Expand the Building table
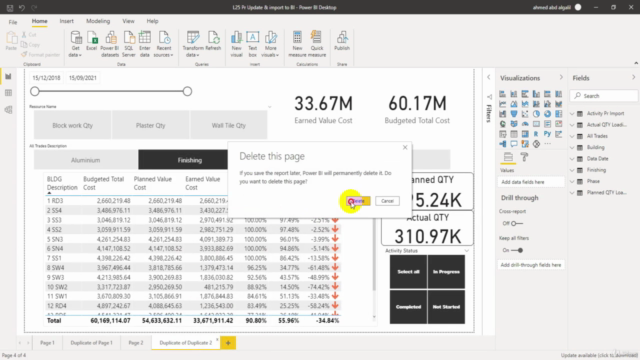The width and height of the screenshot is (640, 360). point(572,147)
